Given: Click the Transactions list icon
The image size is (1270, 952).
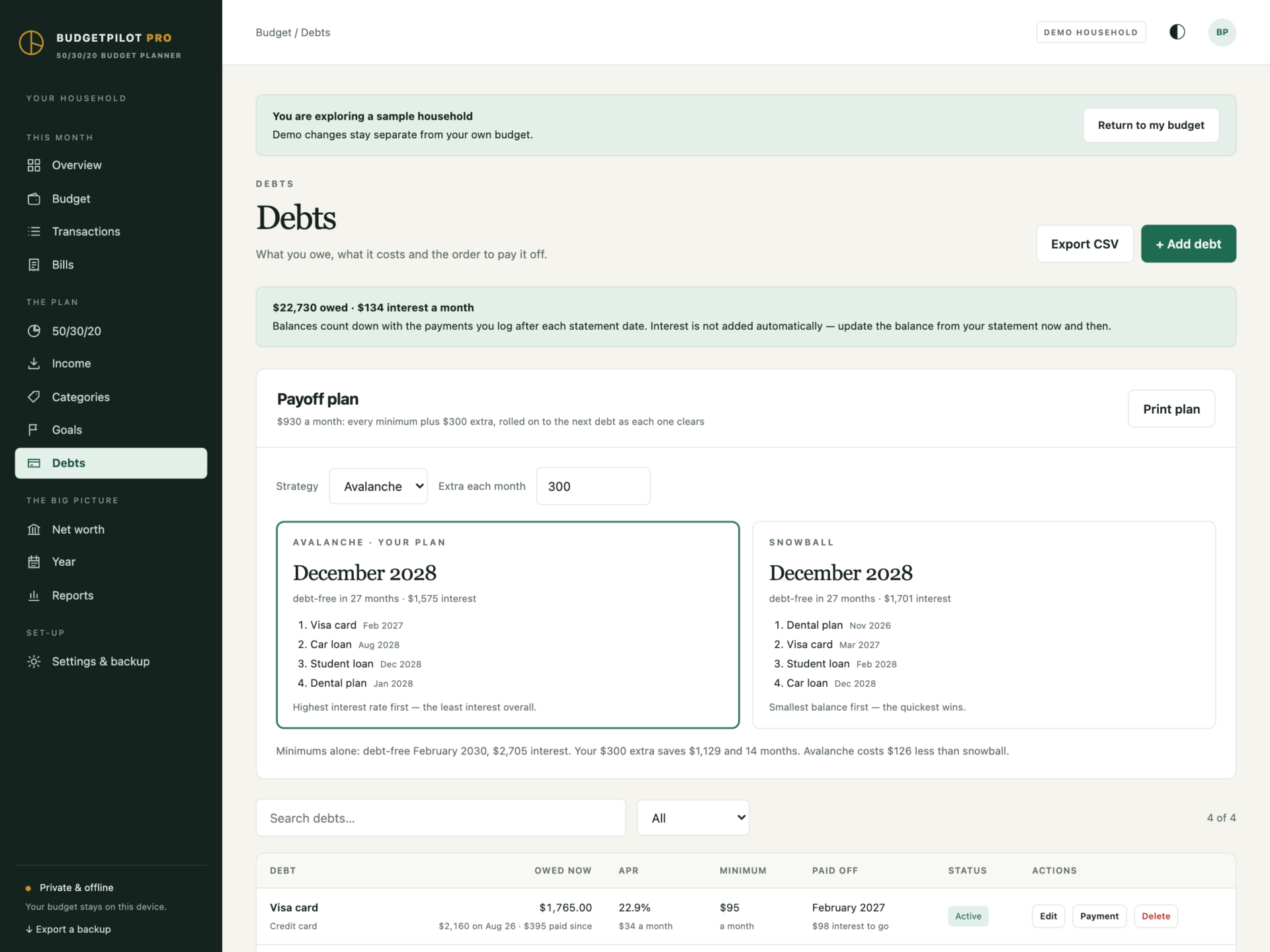Looking at the screenshot, I should tap(34, 231).
